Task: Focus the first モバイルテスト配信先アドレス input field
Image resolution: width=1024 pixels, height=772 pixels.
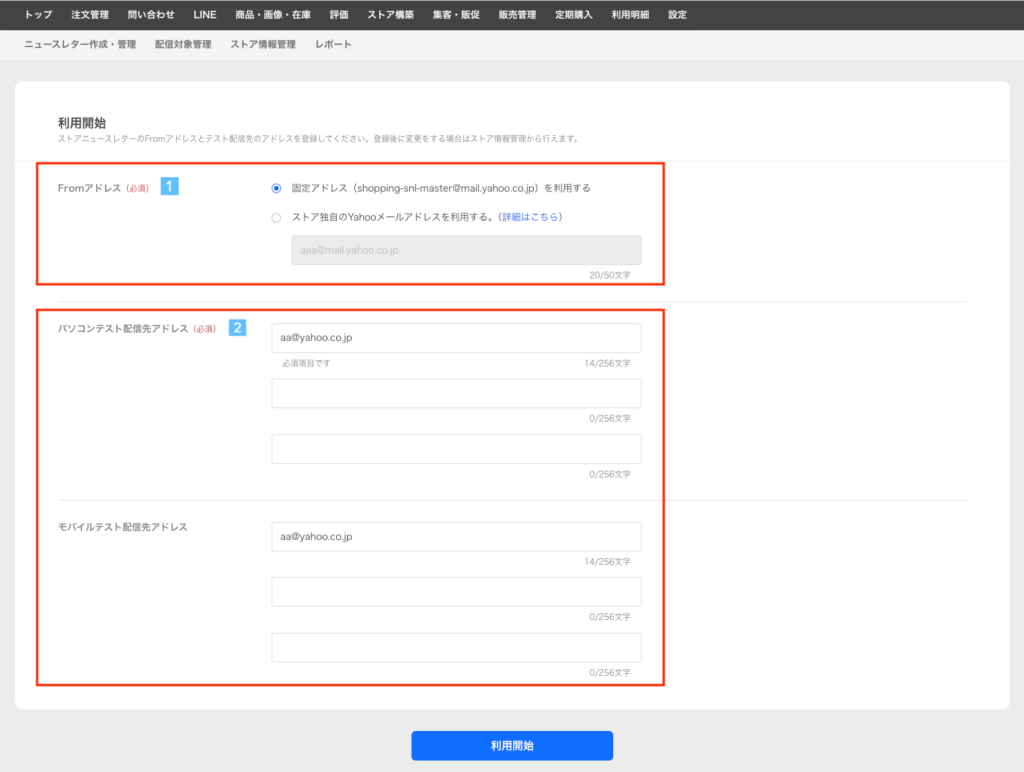Action: coord(456,537)
